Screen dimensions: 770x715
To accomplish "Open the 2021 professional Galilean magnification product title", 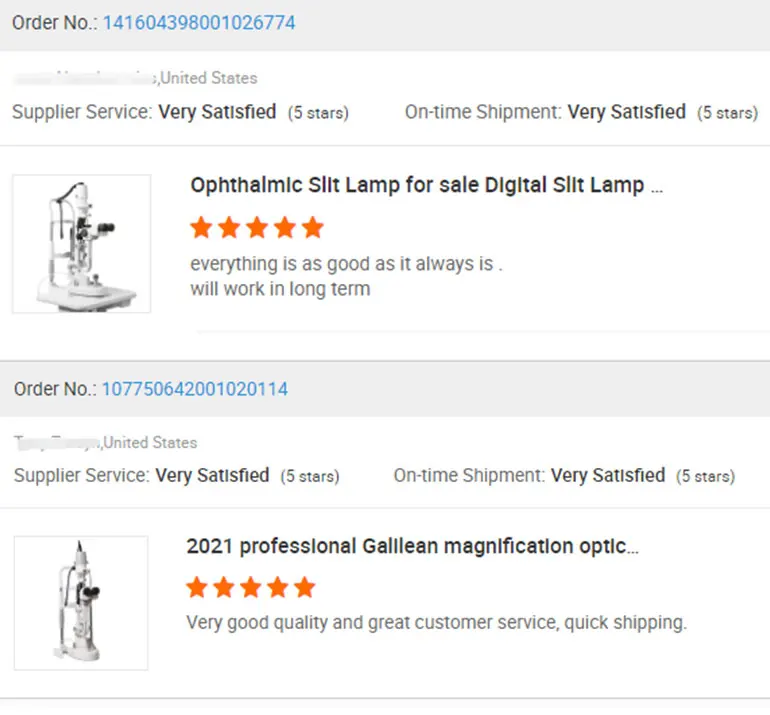I will pyautogui.click(x=412, y=547).
